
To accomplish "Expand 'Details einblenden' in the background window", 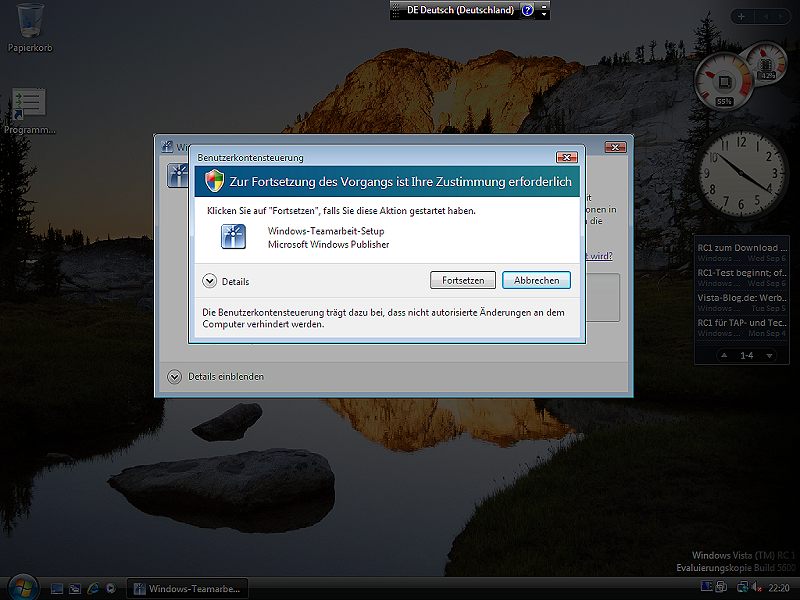I will 174,377.
